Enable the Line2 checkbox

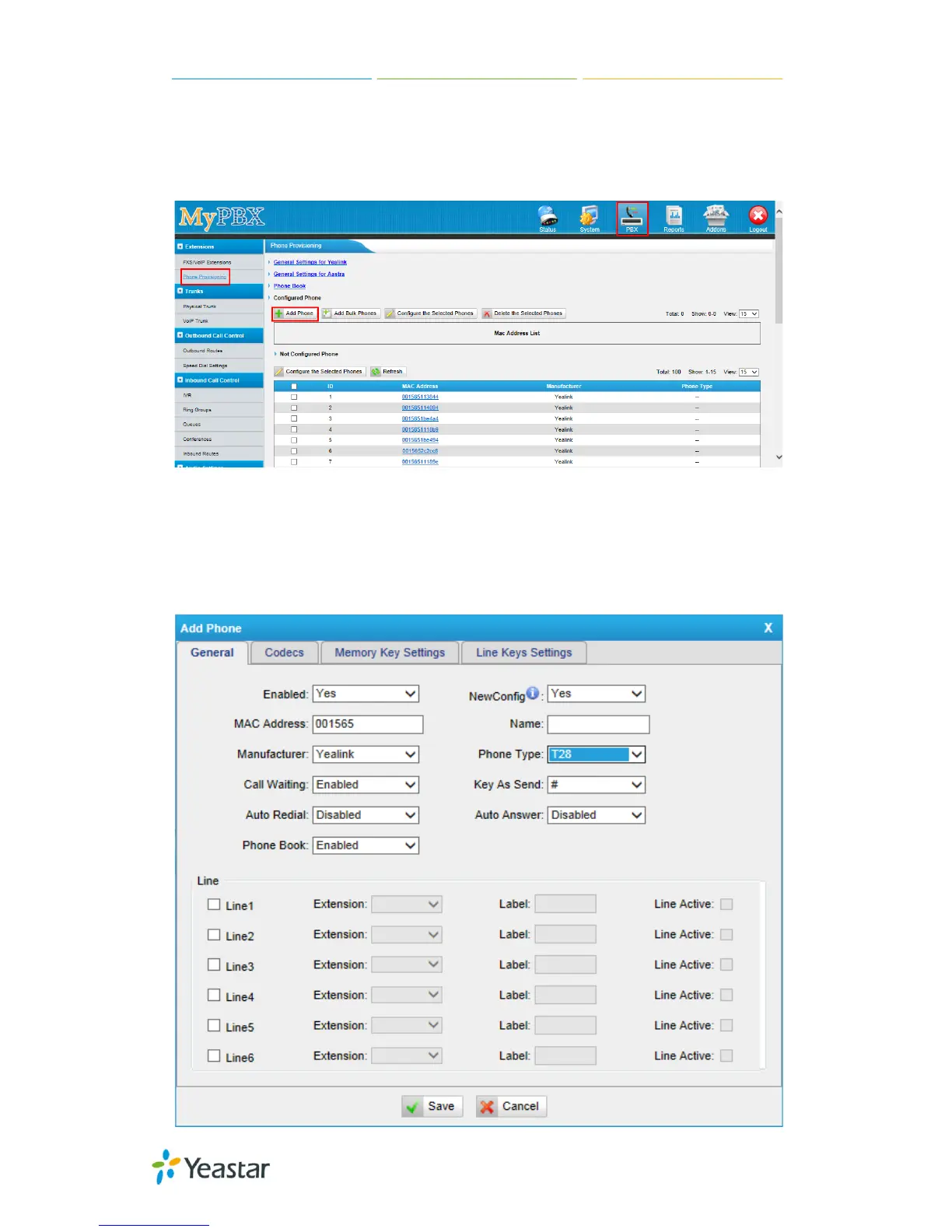[214, 934]
